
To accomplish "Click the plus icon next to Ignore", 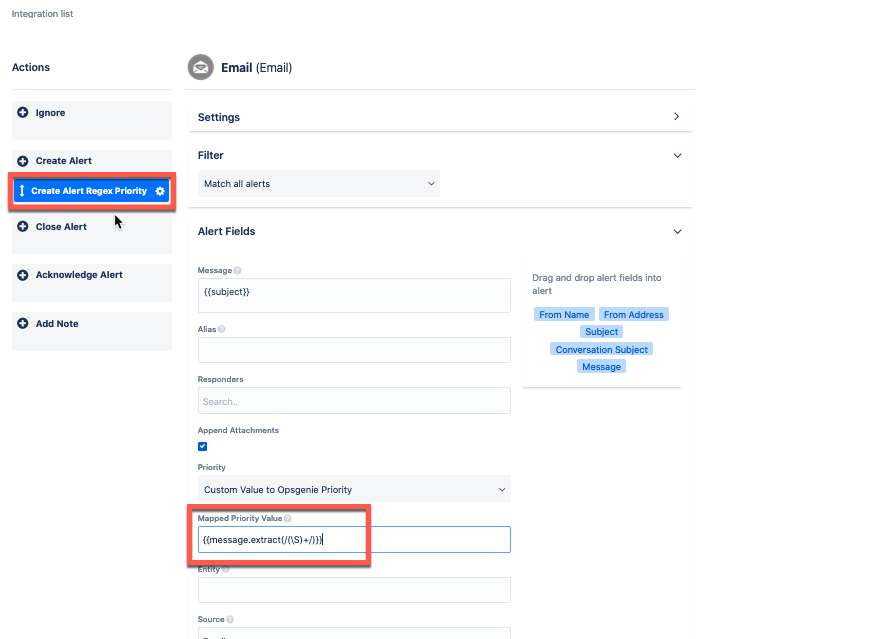I will coord(22,113).
